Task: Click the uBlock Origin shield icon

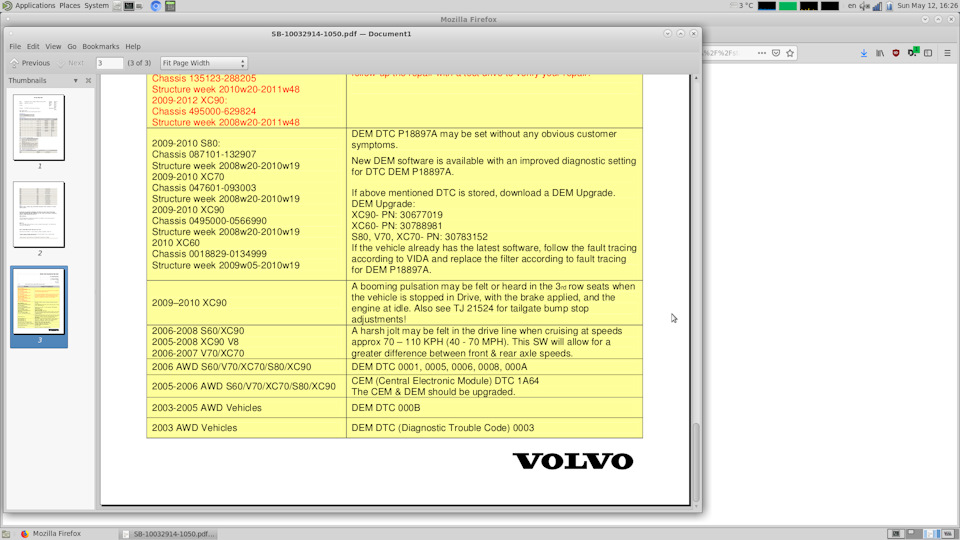Action: click(x=896, y=53)
